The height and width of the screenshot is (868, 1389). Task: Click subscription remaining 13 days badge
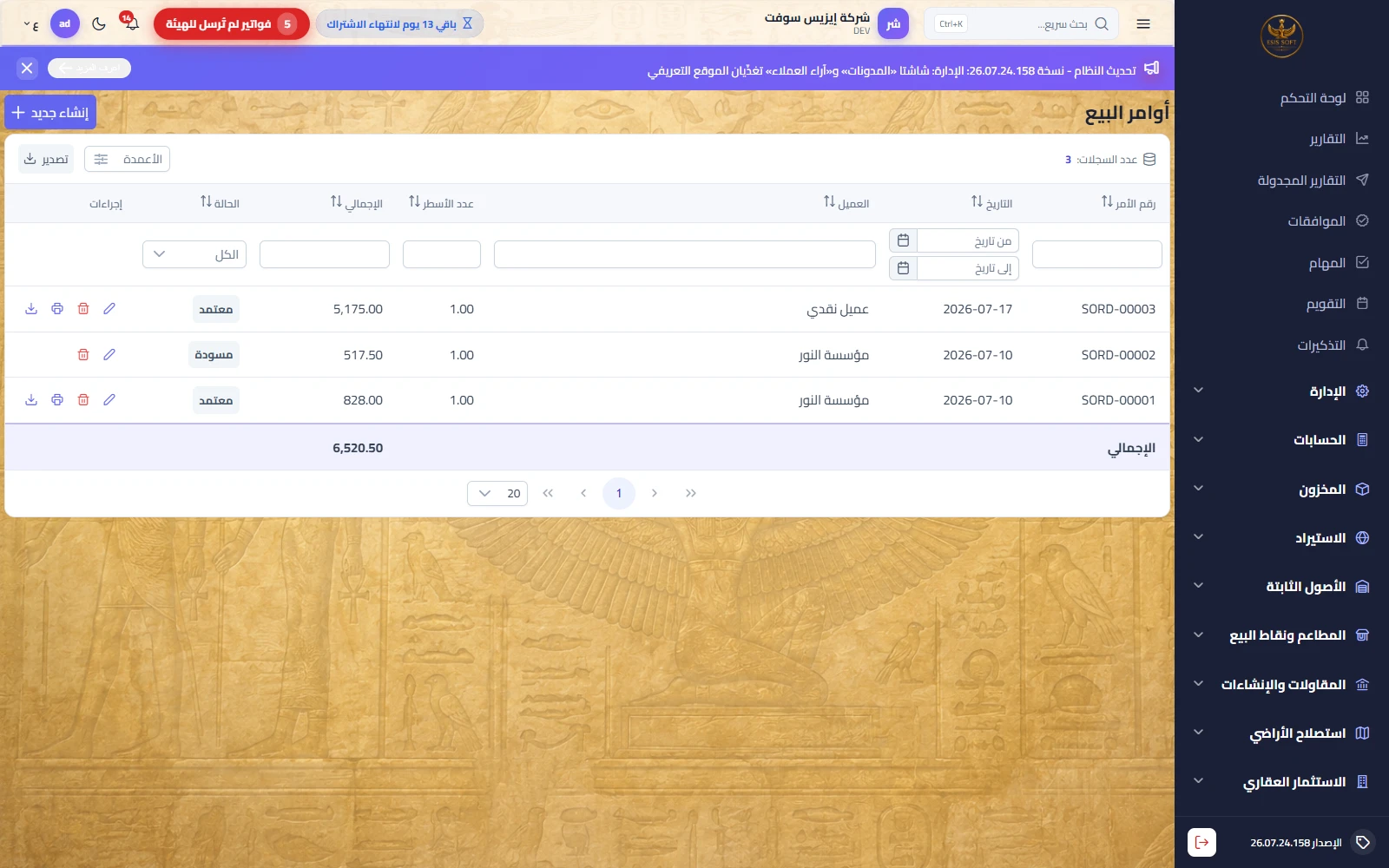point(400,24)
